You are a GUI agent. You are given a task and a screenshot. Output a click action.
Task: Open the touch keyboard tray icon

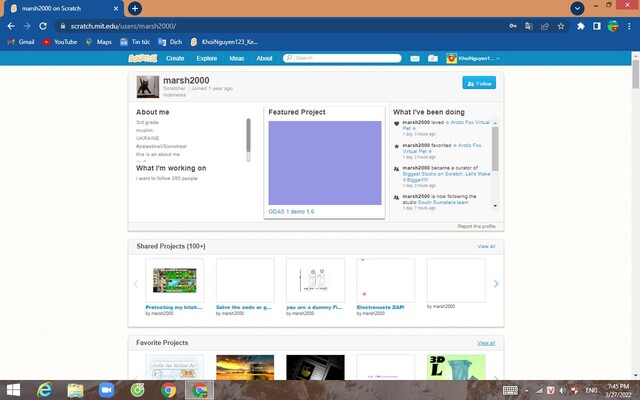click(510, 391)
